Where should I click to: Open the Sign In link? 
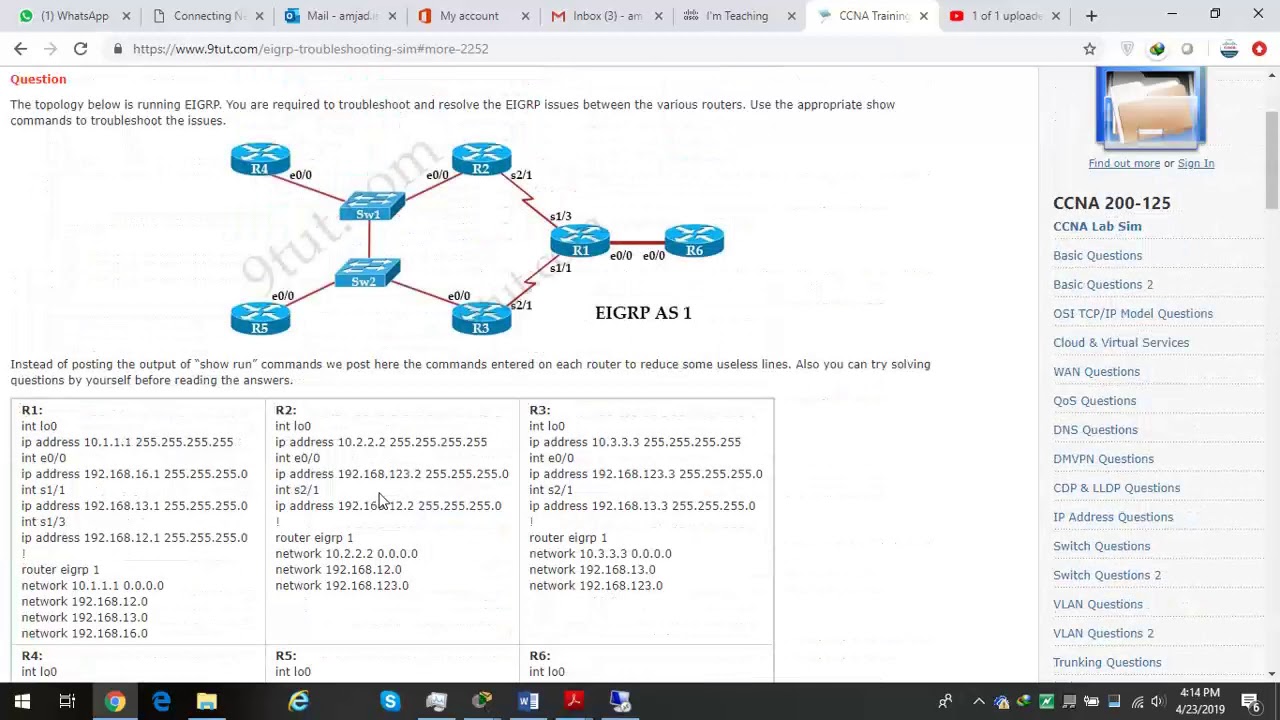pos(1196,163)
